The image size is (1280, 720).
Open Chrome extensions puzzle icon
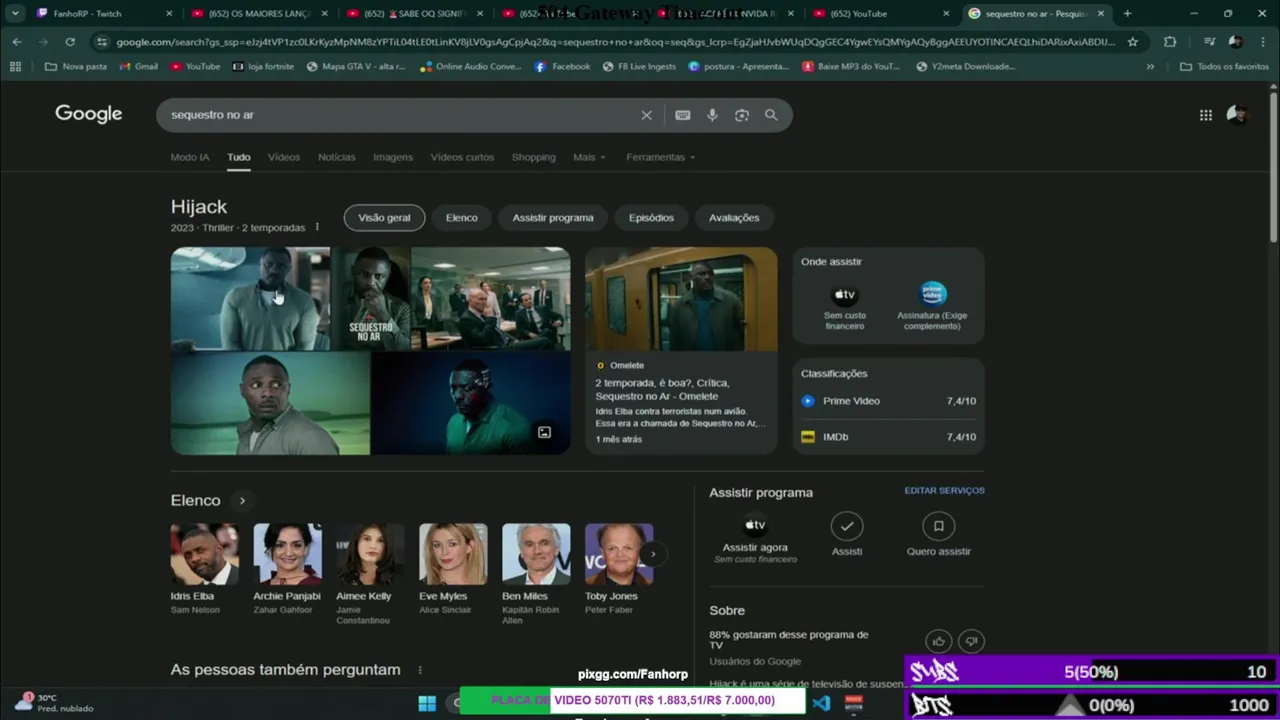point(1170,42)
